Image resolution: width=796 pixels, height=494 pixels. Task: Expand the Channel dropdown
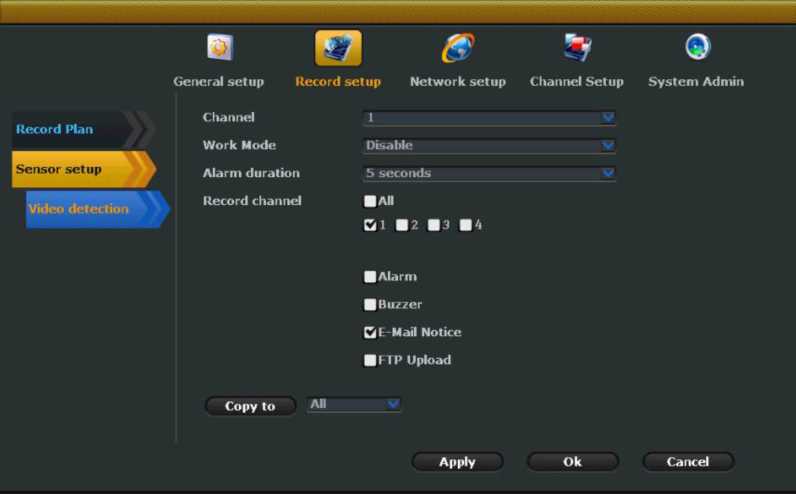(489, 118)
